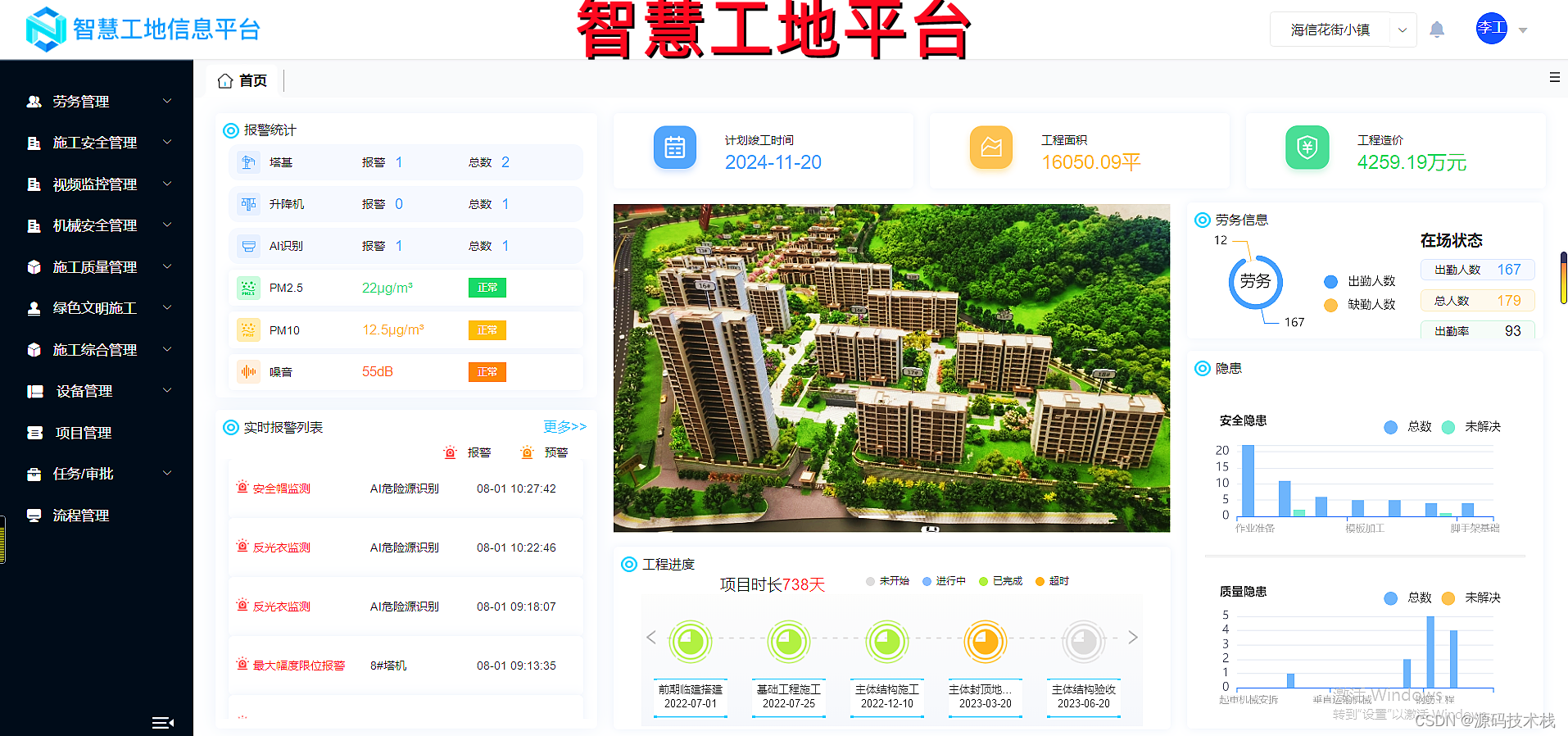Click the PM10 icon
Image resolution: width=1568 pixels, height=736 pixels.
(248, 330)
